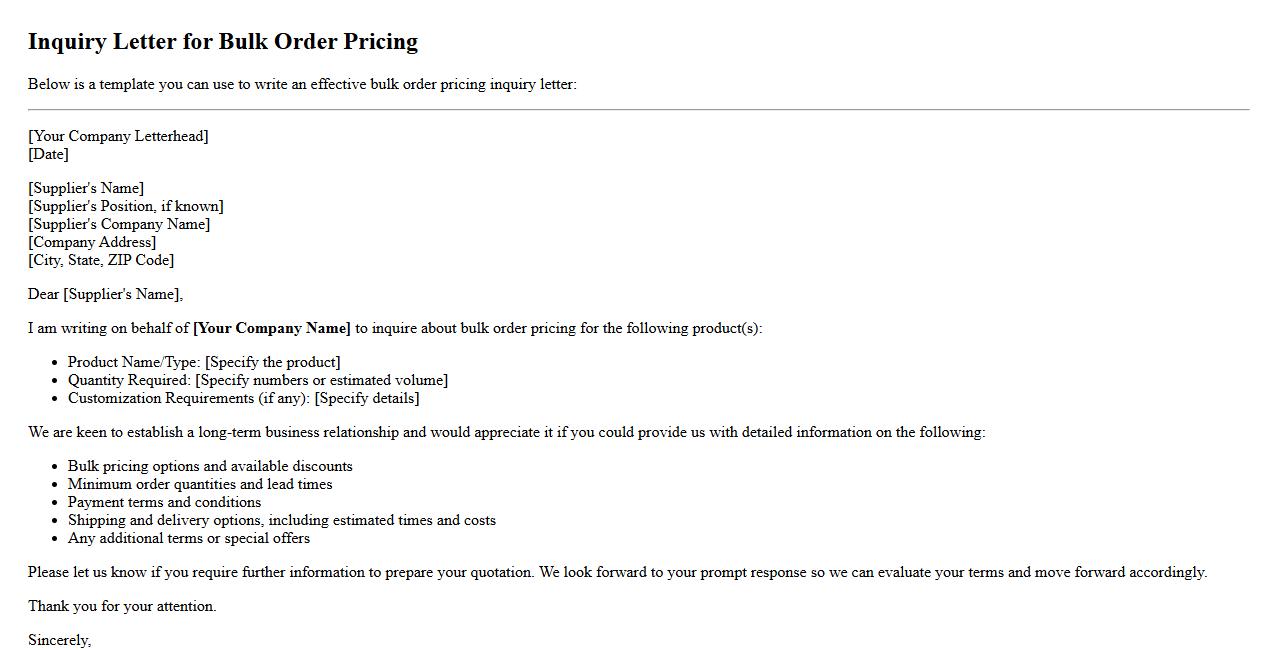Click the "Customization Requirements" bullet item

pyautogui.click(x=243, y=398)
